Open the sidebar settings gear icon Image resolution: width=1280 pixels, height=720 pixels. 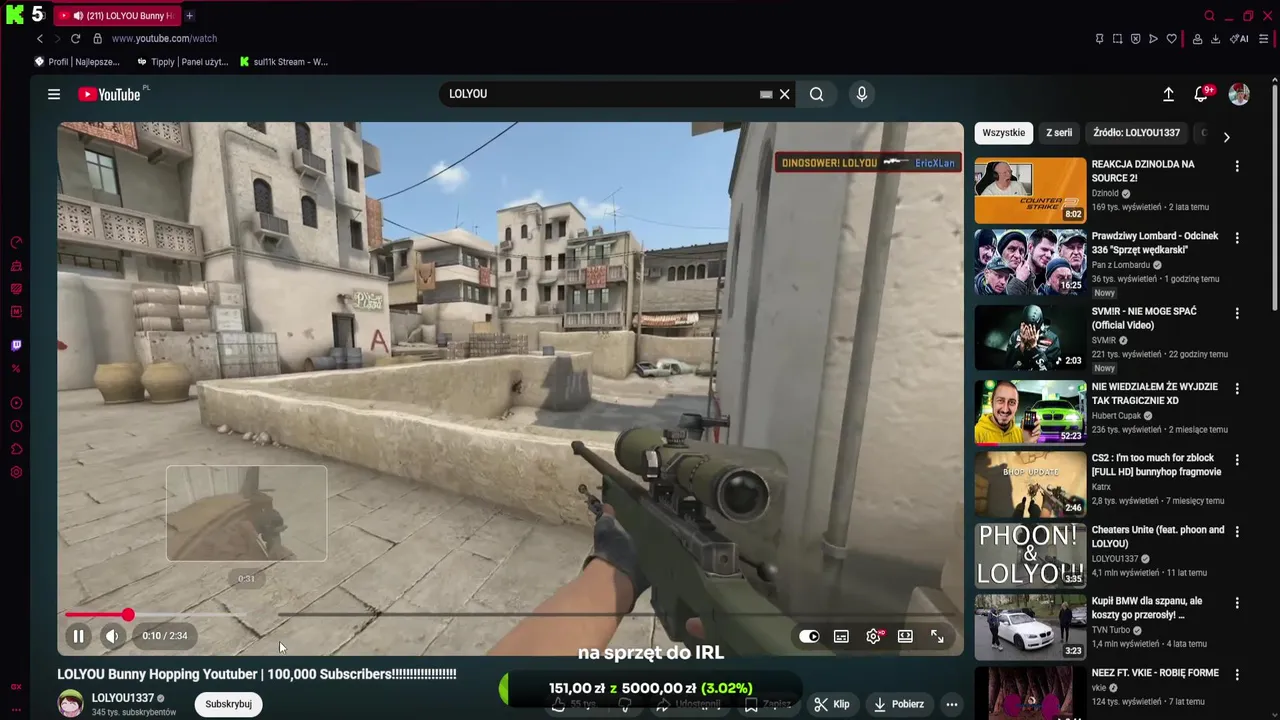click(x=16, y=472)
